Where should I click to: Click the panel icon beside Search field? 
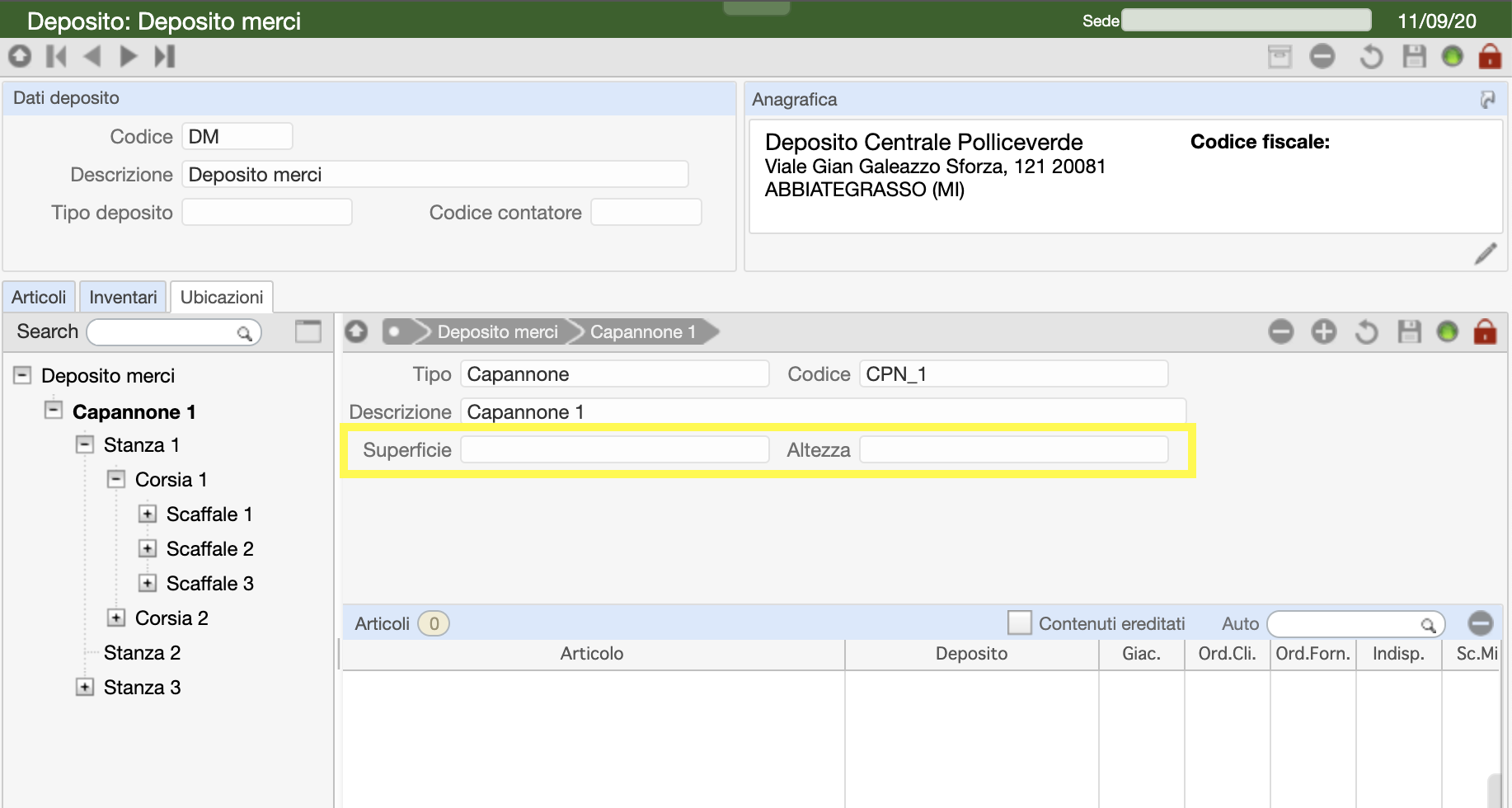[x=308, y=331]
